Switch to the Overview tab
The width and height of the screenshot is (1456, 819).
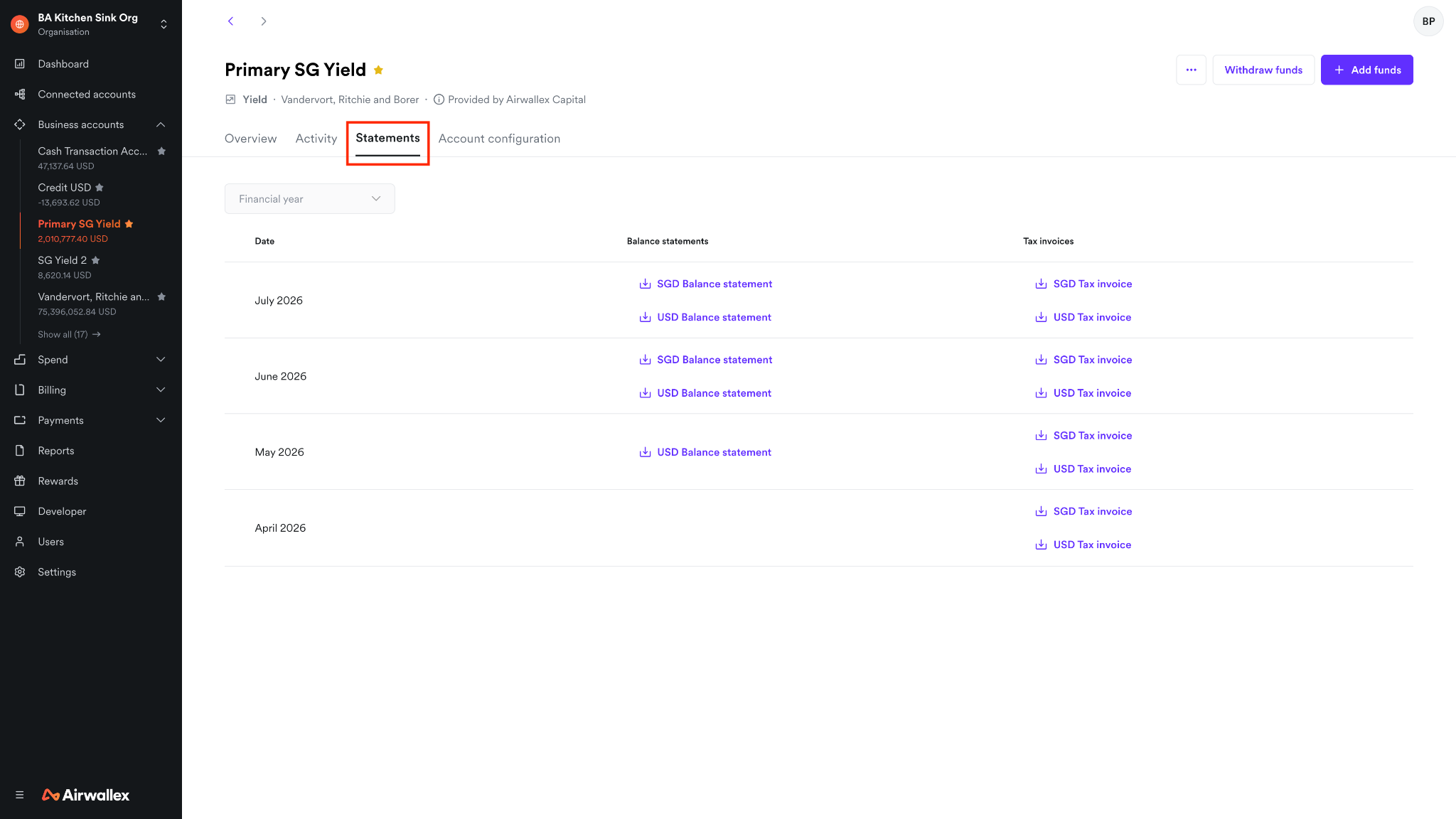[x=250, y=139]
